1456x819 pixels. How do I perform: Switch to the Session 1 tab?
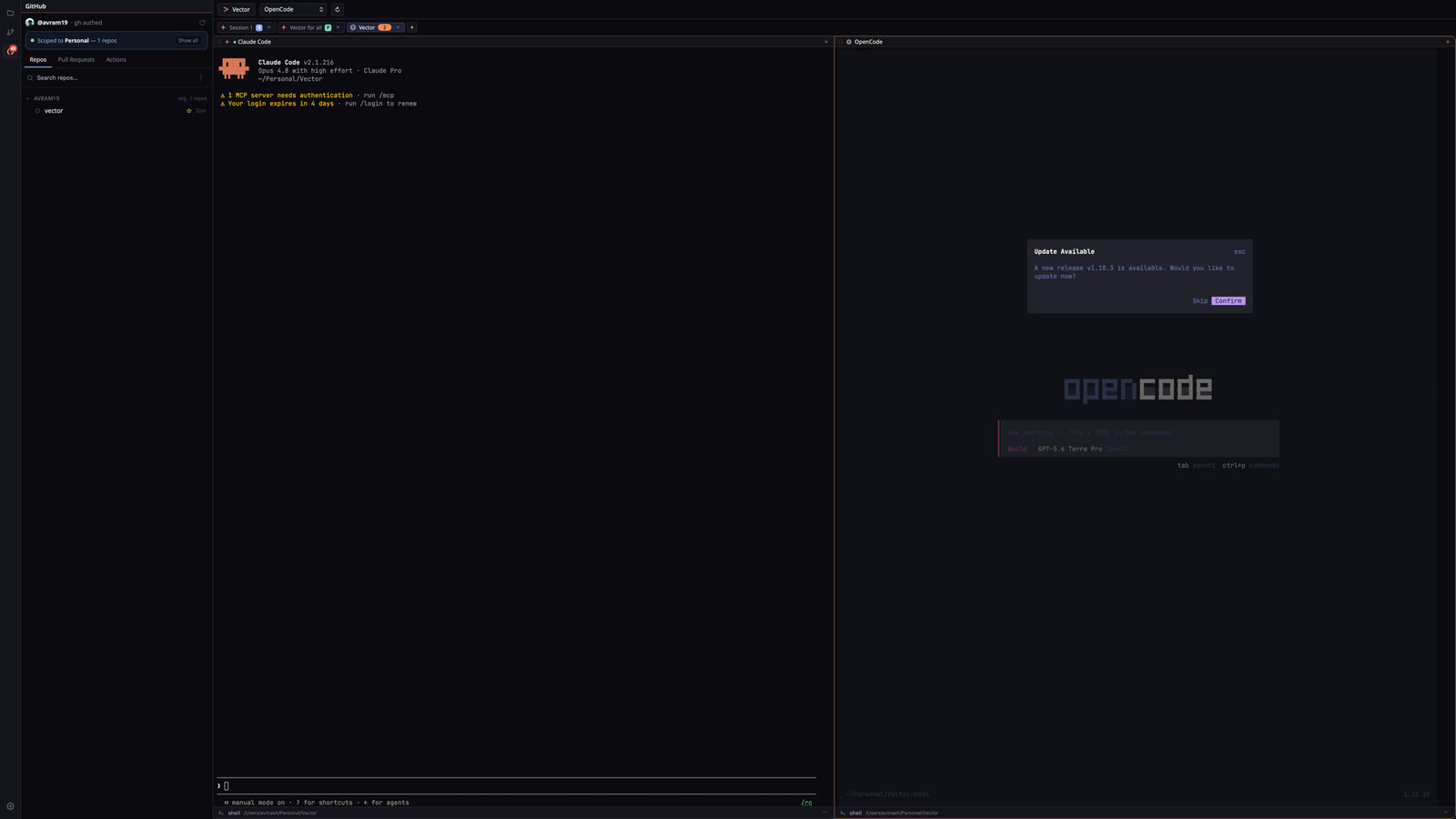(x=241, y=27)
